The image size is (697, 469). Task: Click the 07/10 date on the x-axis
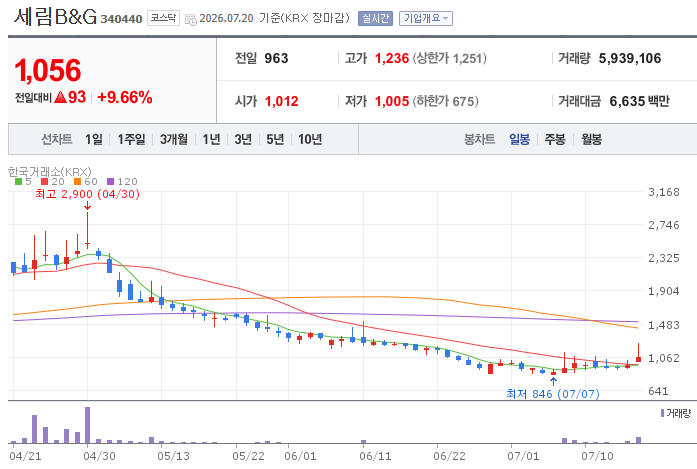pos(598,456)
